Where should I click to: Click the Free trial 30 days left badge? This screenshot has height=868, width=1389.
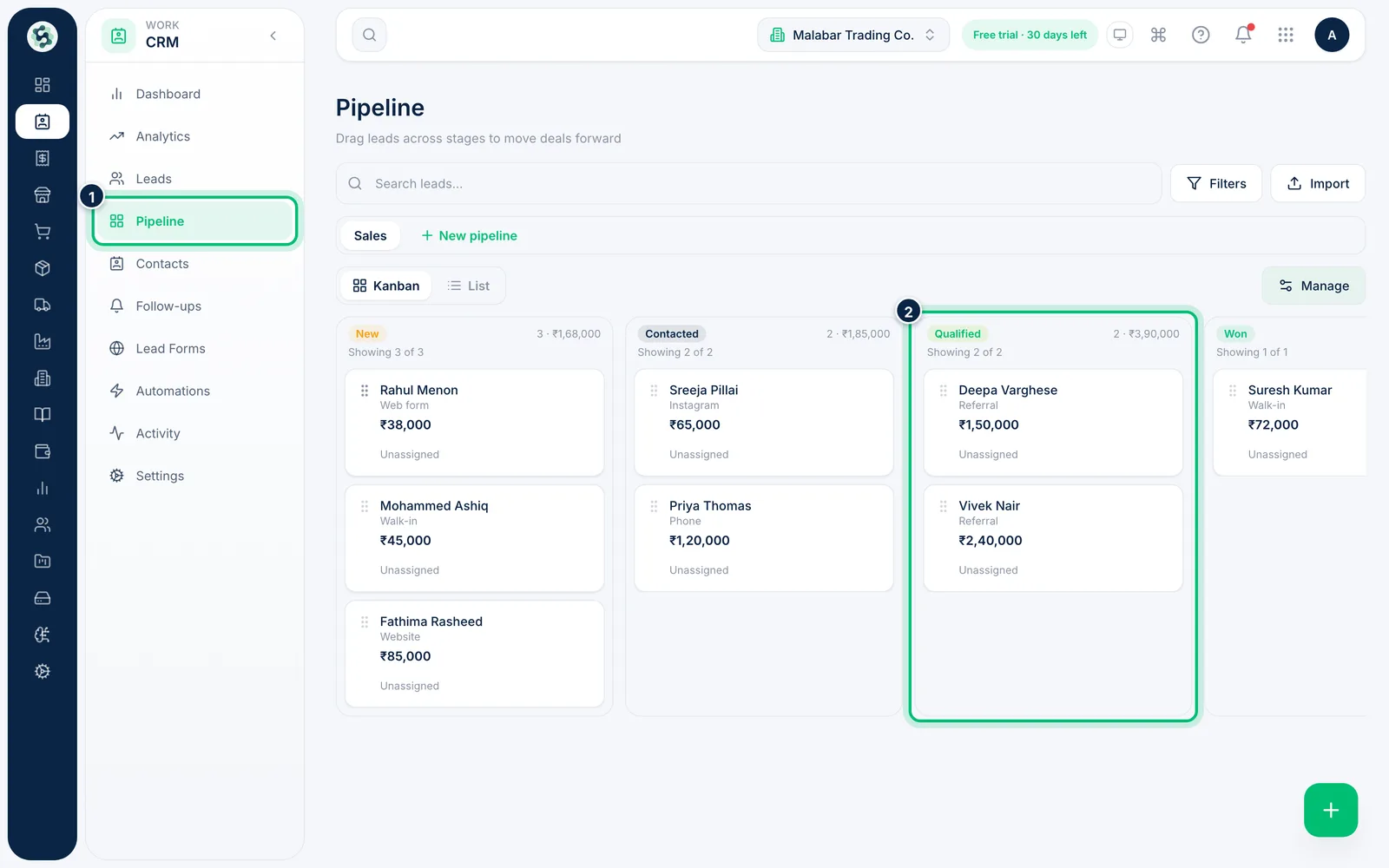[x=1030, y=35]
